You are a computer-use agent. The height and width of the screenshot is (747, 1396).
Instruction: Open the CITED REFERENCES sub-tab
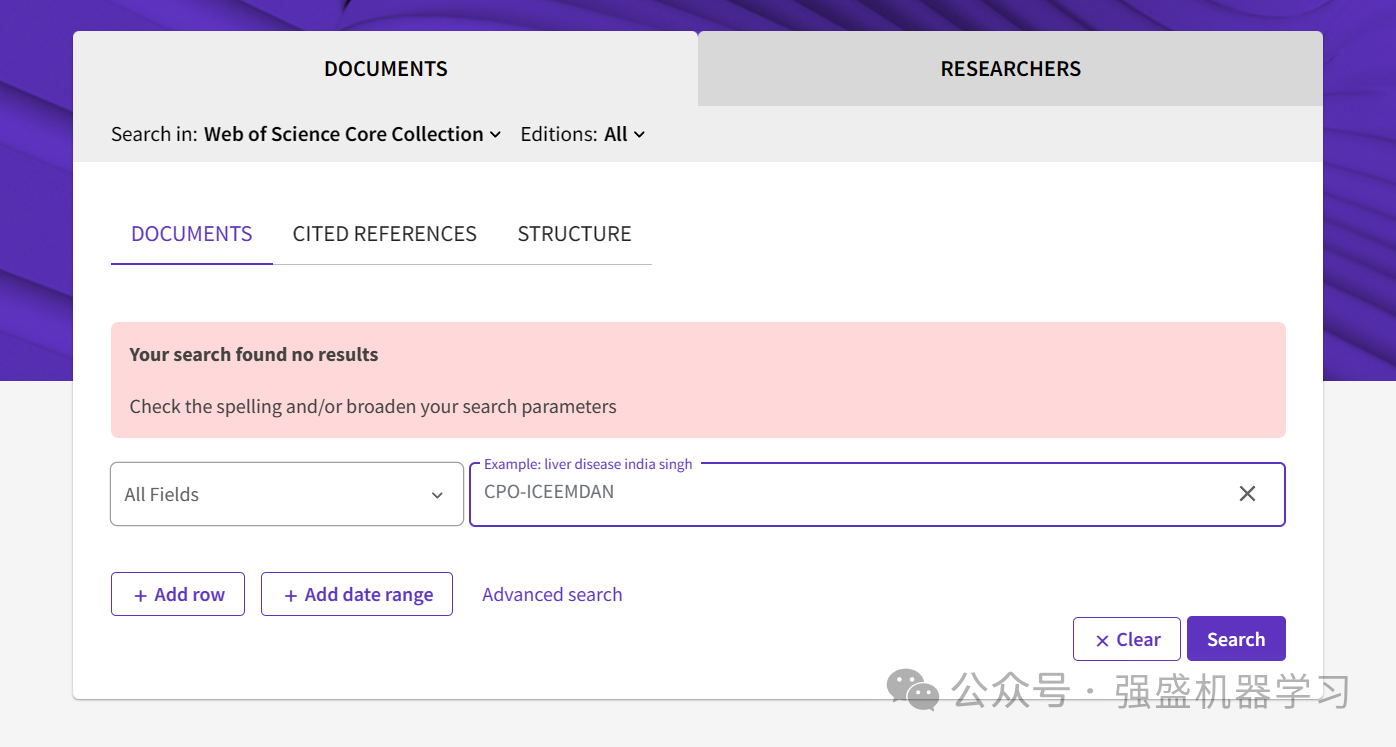coord(384,234)
